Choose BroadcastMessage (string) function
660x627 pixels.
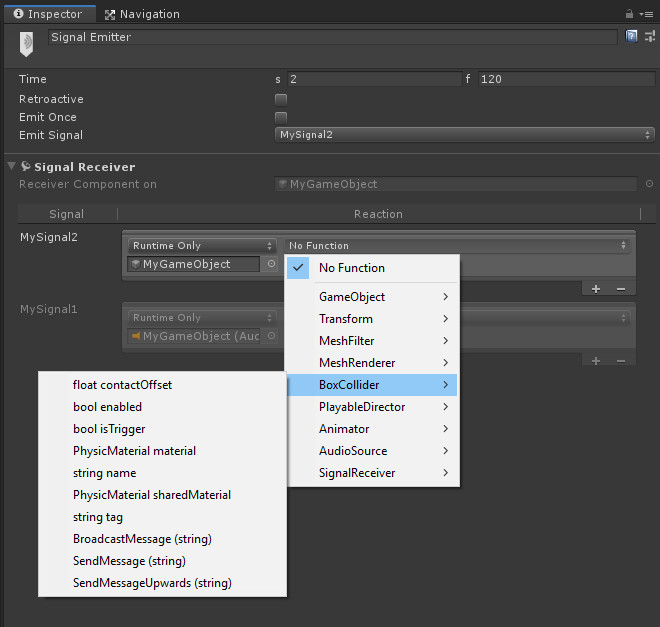(162, 539)
